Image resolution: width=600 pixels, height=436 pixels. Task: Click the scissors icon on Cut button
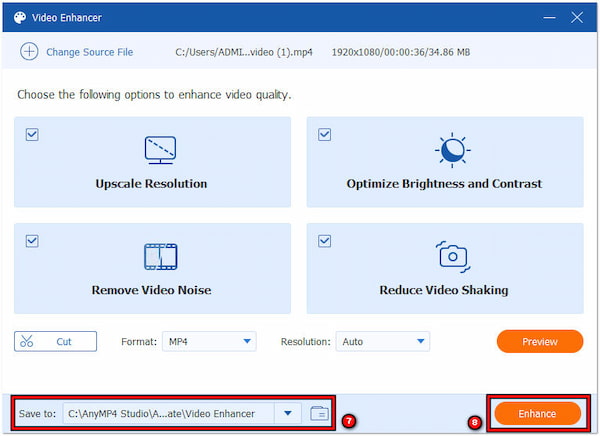tap(27, 342)
